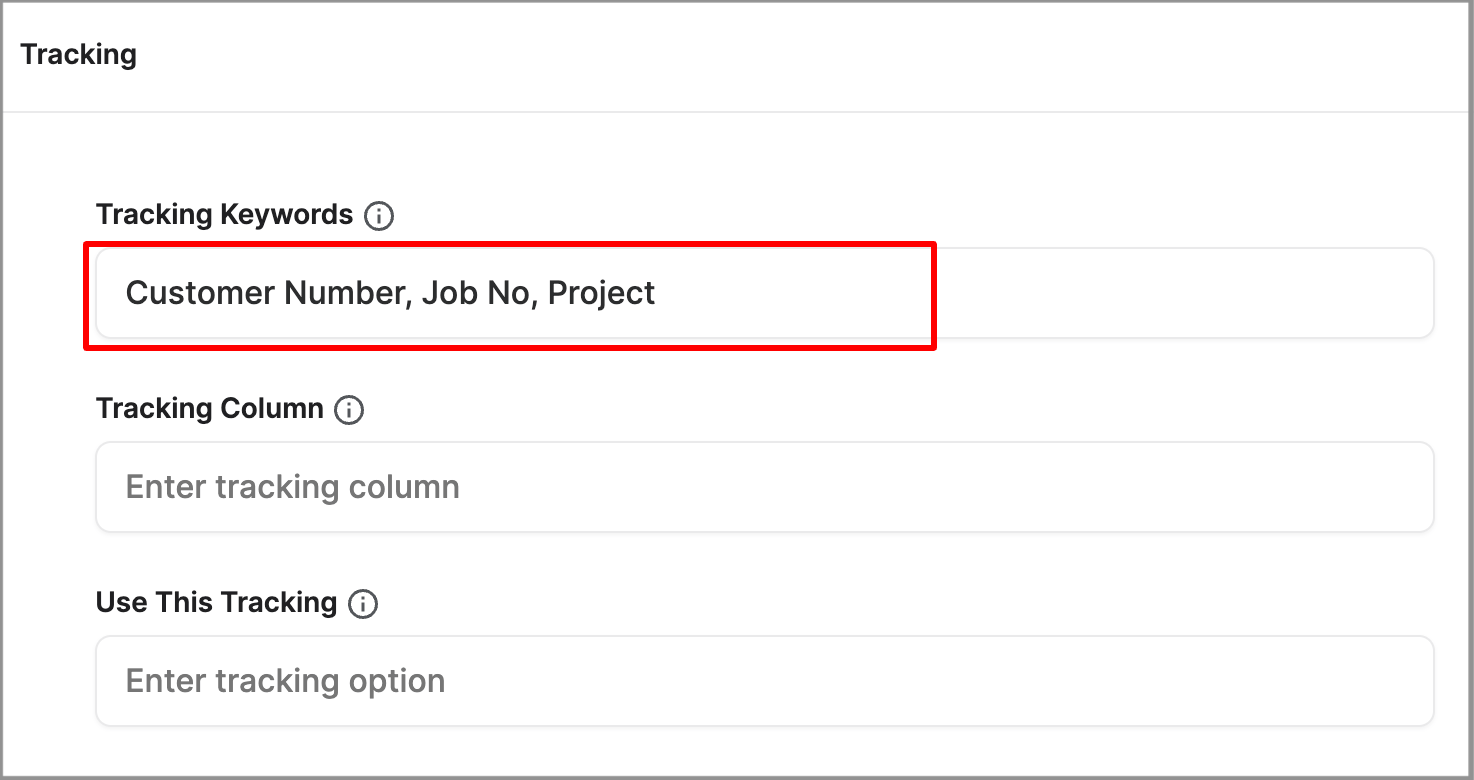The width and height of the screenshot is (1474, 780).
Task: Click the Tracking Column label
Action: [209, 408]
